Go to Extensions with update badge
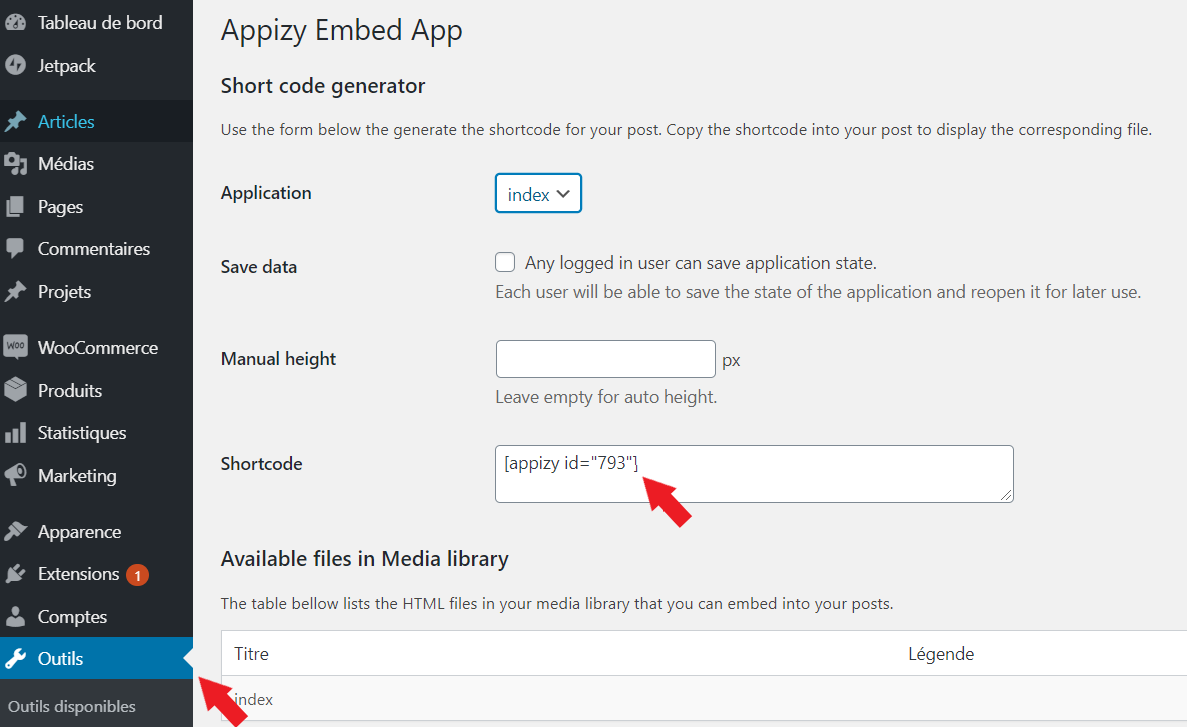 point(78,574)
